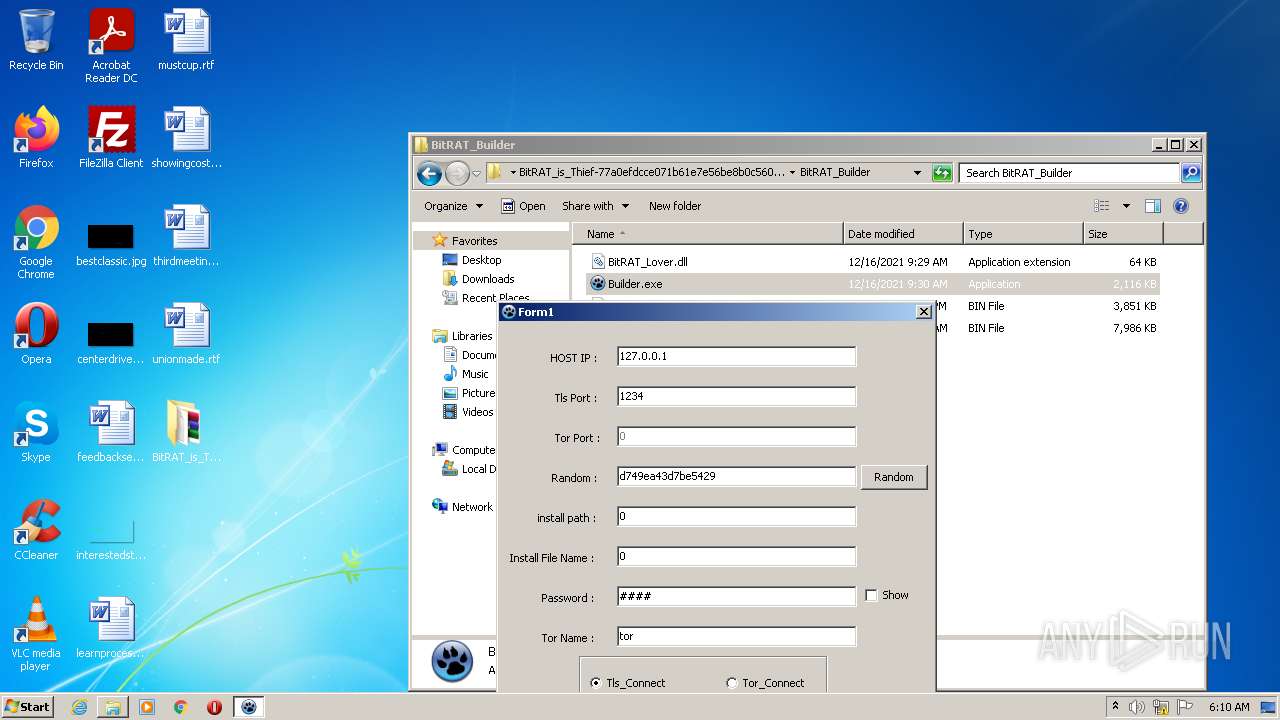The image size is (1280, 720).
Task: Click Password input field
Action: pyautogui.click(x=736, y=596)
